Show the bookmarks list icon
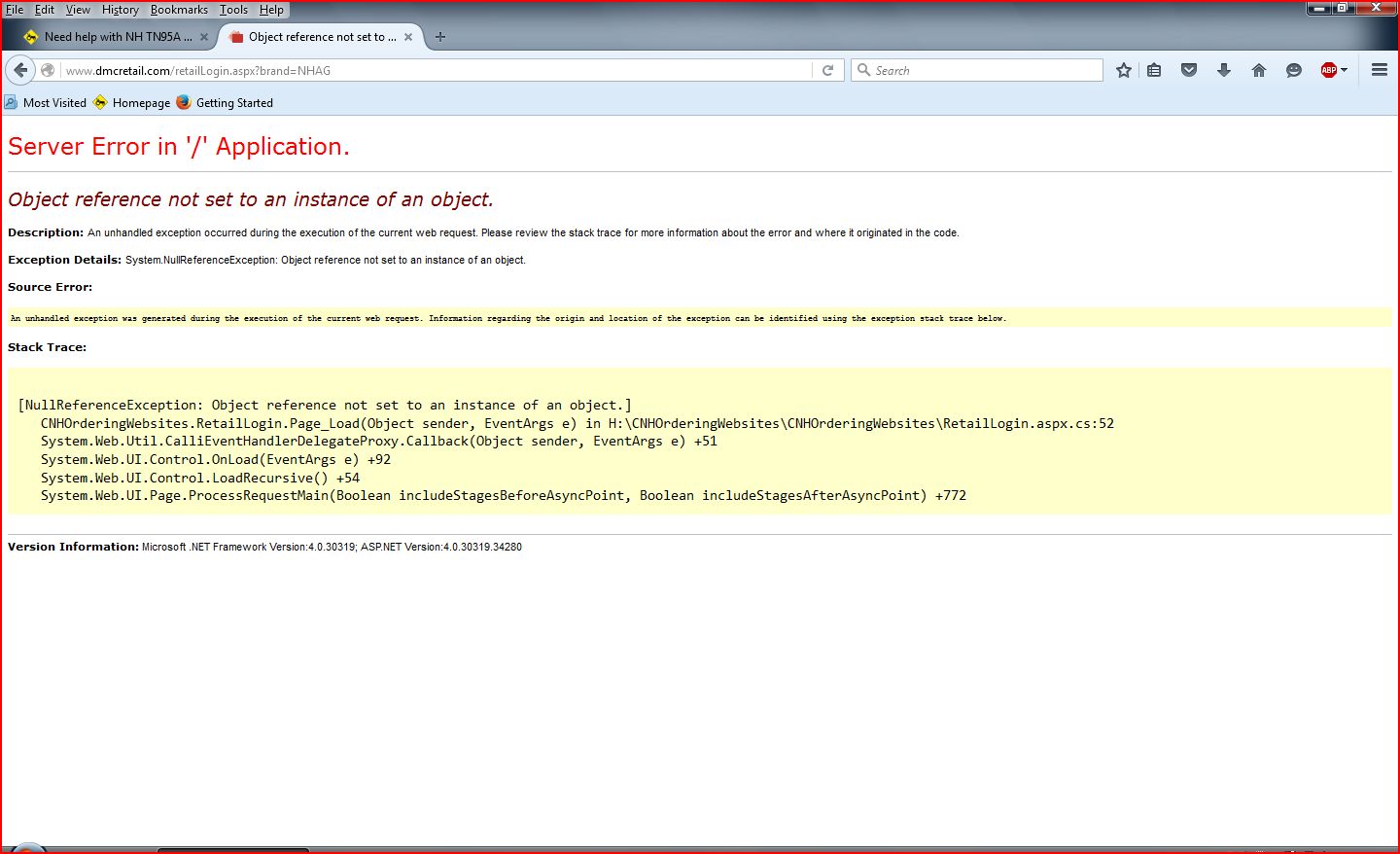 click(1154, 70)
